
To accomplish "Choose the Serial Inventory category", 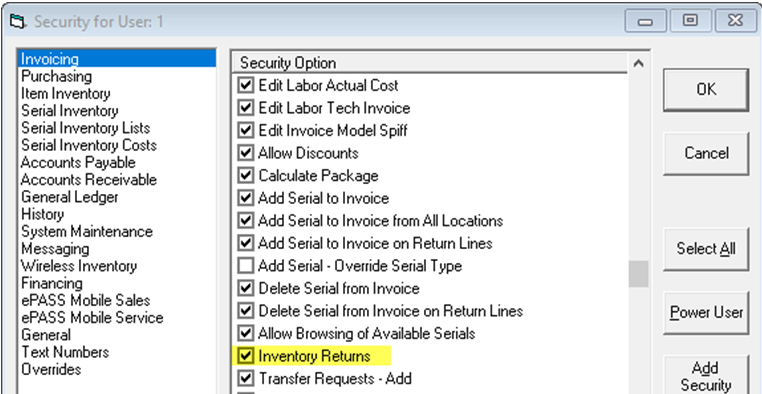I will (117, 111).
